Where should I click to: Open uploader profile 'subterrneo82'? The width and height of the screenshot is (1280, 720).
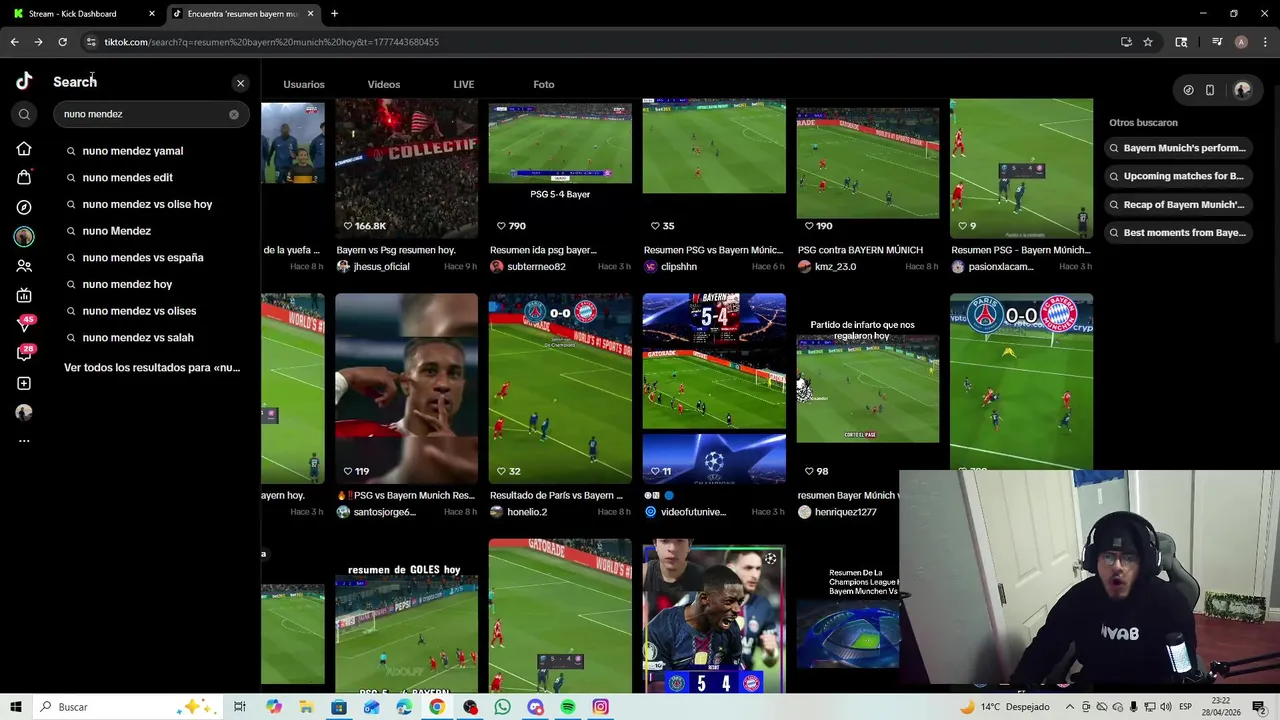536,267
